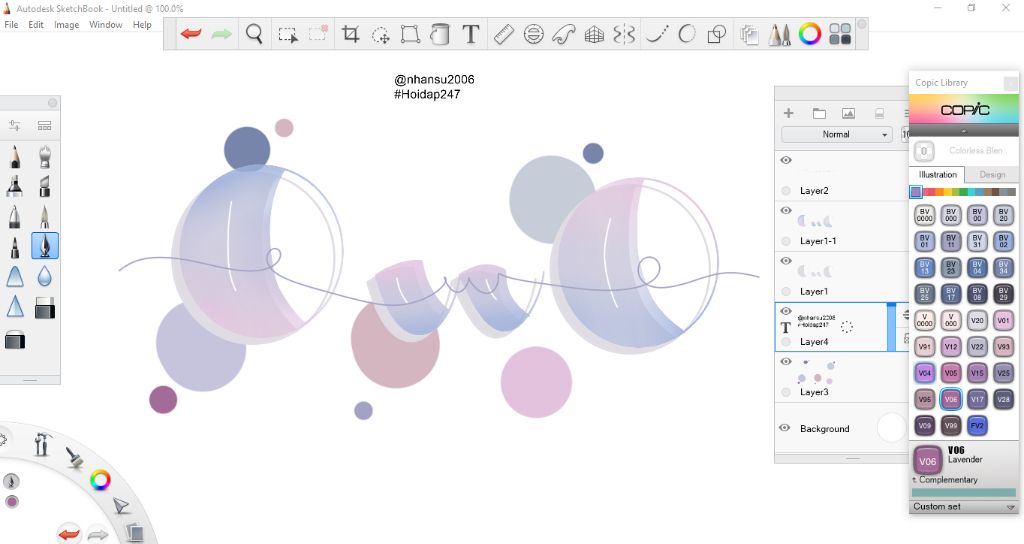This screenshot has height=544, width=1024.
Task: Collapse the Copic Library color header arrow
Action: (964, 131)
